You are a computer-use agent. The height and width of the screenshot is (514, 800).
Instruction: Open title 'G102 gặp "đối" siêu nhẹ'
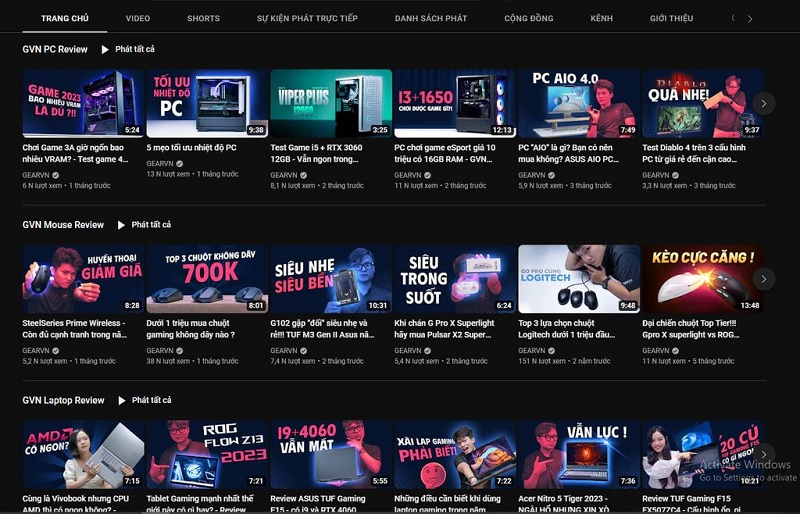tap(322, 329)
